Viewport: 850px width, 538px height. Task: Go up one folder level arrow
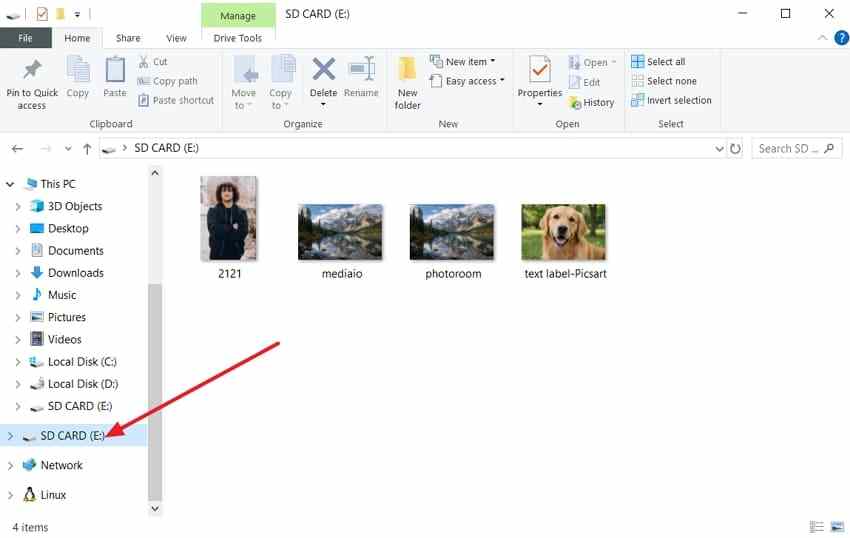click(87, 149)
